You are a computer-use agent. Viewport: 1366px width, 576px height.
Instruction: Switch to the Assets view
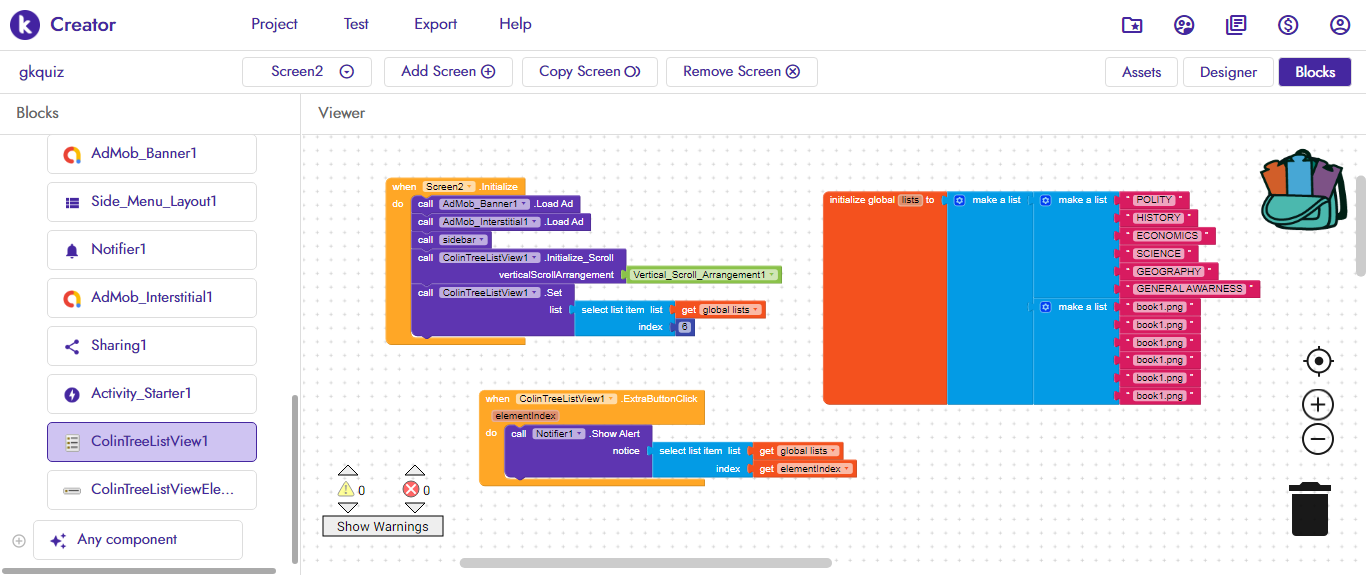point(1141,72)
